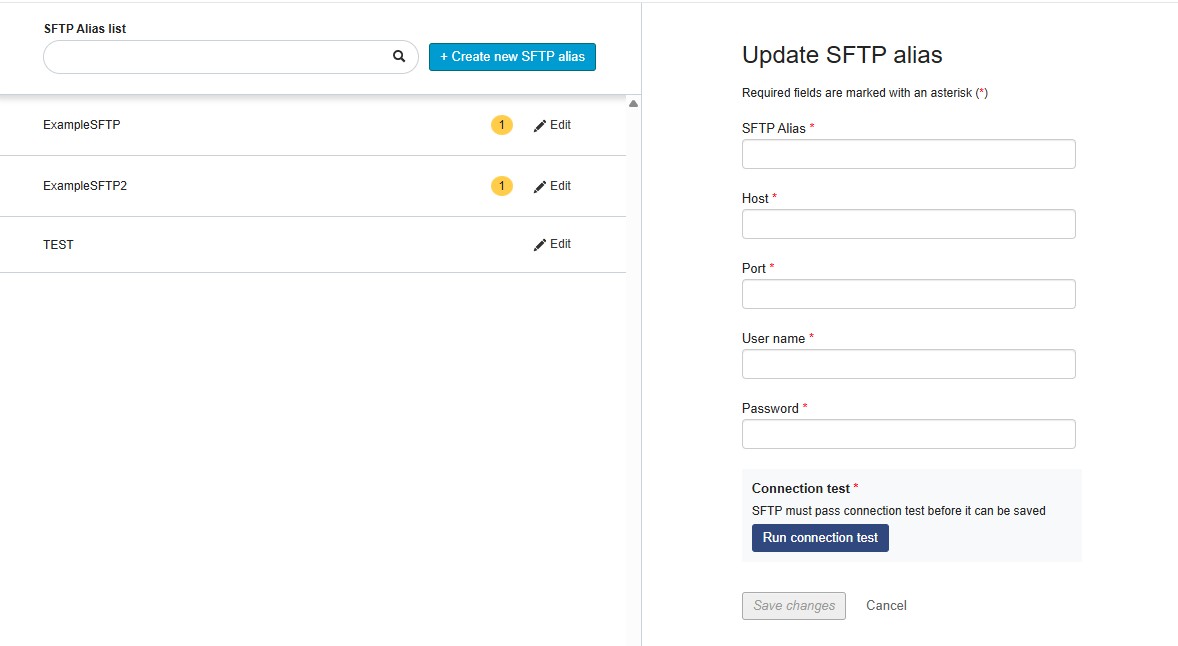Focus the SFTP Alias list search box
The height and width of the screenshot is (646, 1178).
215,57
